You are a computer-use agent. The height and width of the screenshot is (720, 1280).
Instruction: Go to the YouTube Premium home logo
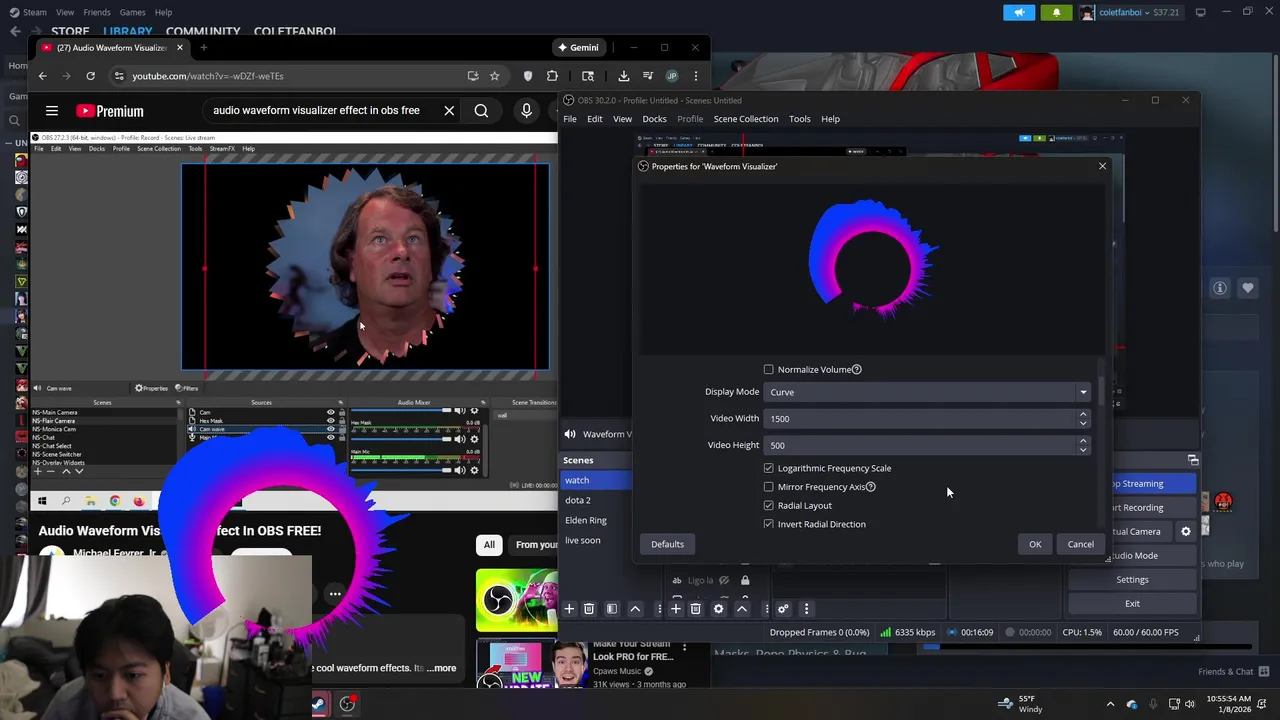(109, 111)
